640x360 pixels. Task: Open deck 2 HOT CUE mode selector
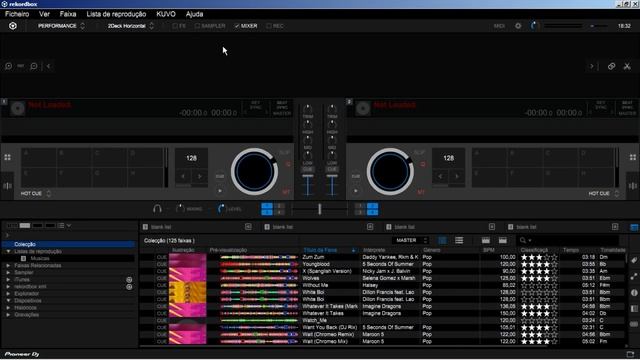(x=604, y=193)
